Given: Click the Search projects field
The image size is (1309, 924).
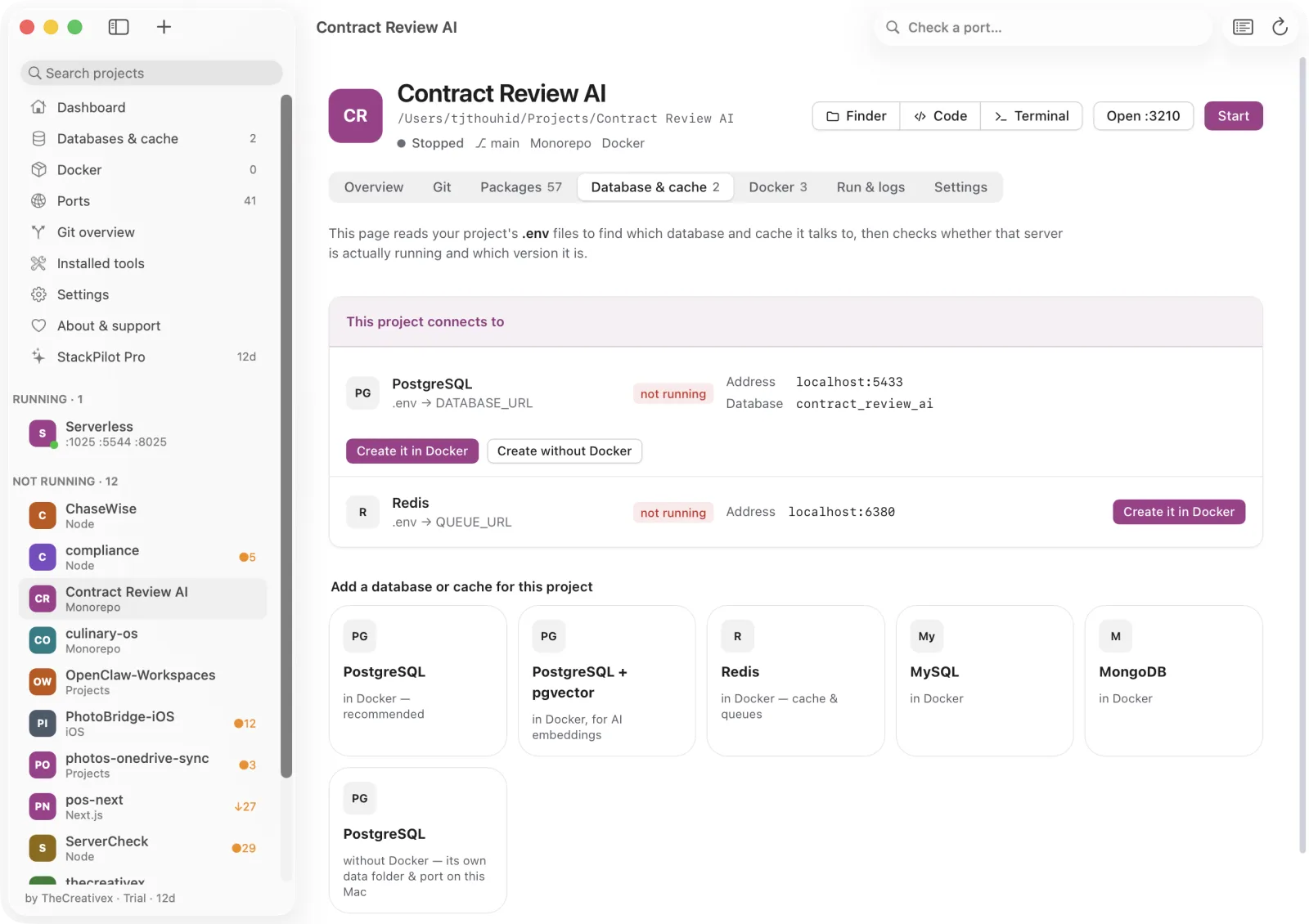Looking at the screenshot, I should coord(151,73).
